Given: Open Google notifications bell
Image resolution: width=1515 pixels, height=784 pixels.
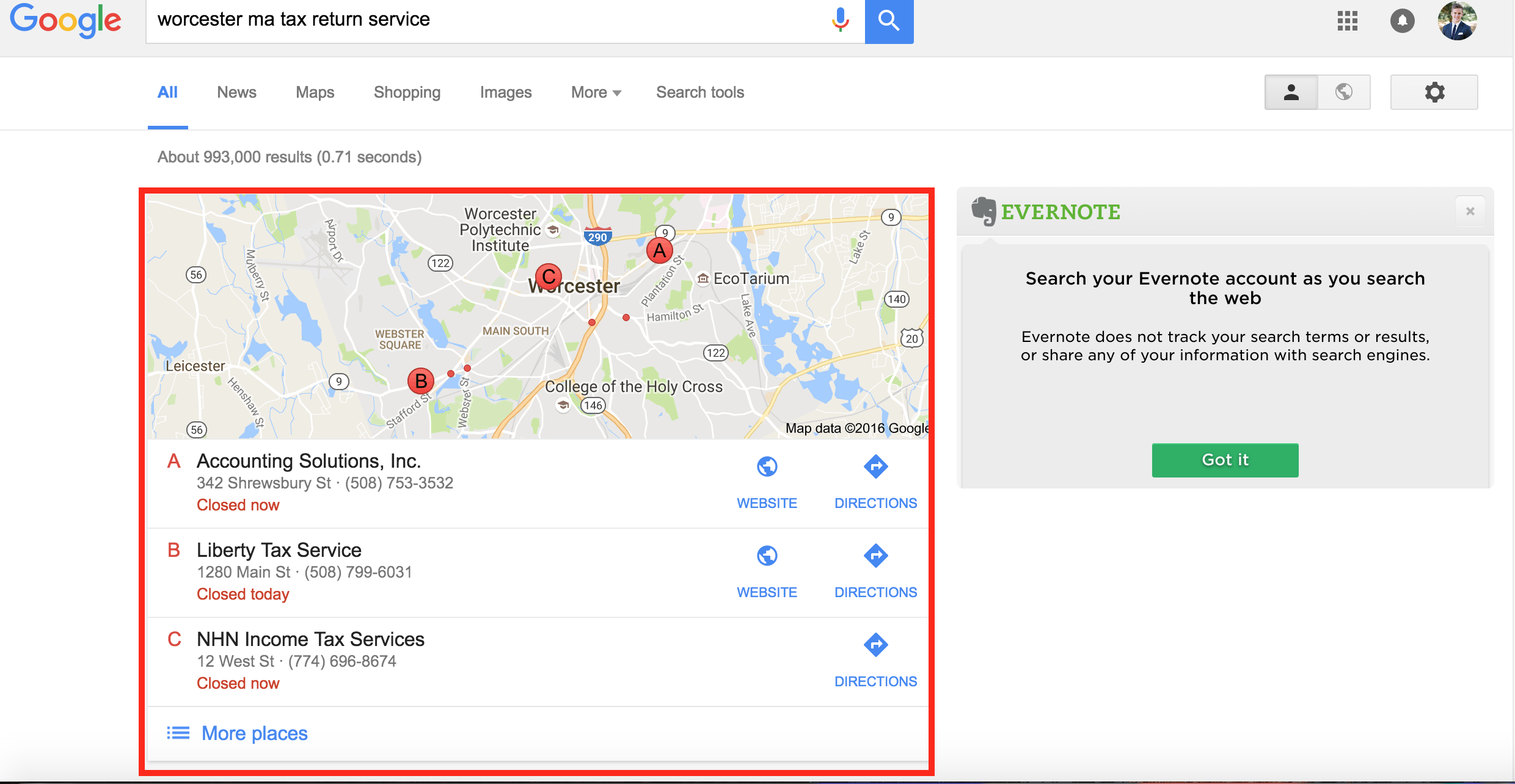Looking at the screenshot, I should pos(1403,21).
